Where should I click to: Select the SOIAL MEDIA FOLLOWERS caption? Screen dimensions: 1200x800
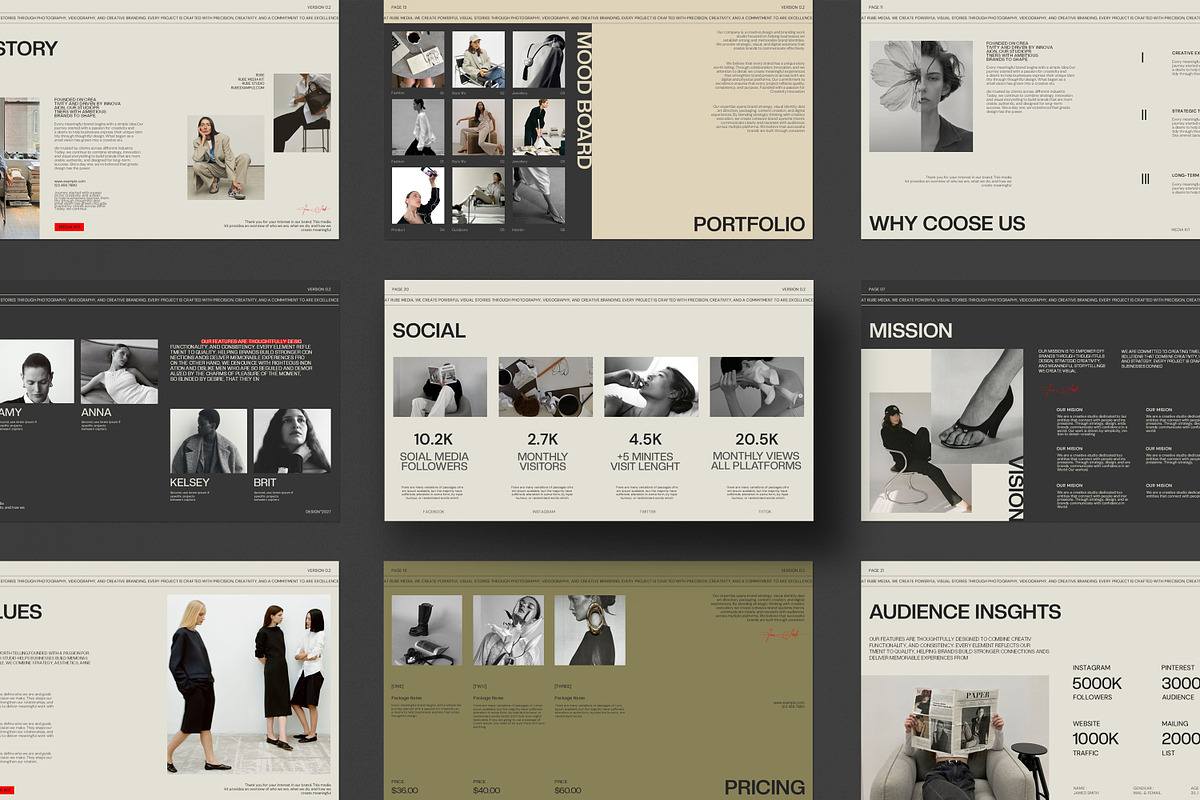434,461
